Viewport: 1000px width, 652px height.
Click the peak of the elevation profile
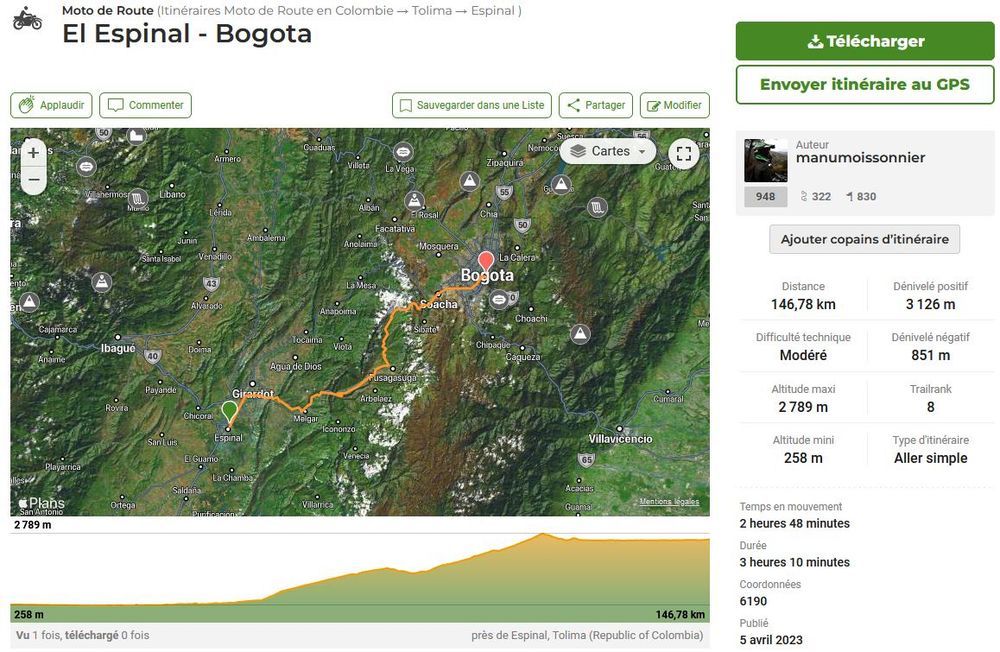point(543,534)
